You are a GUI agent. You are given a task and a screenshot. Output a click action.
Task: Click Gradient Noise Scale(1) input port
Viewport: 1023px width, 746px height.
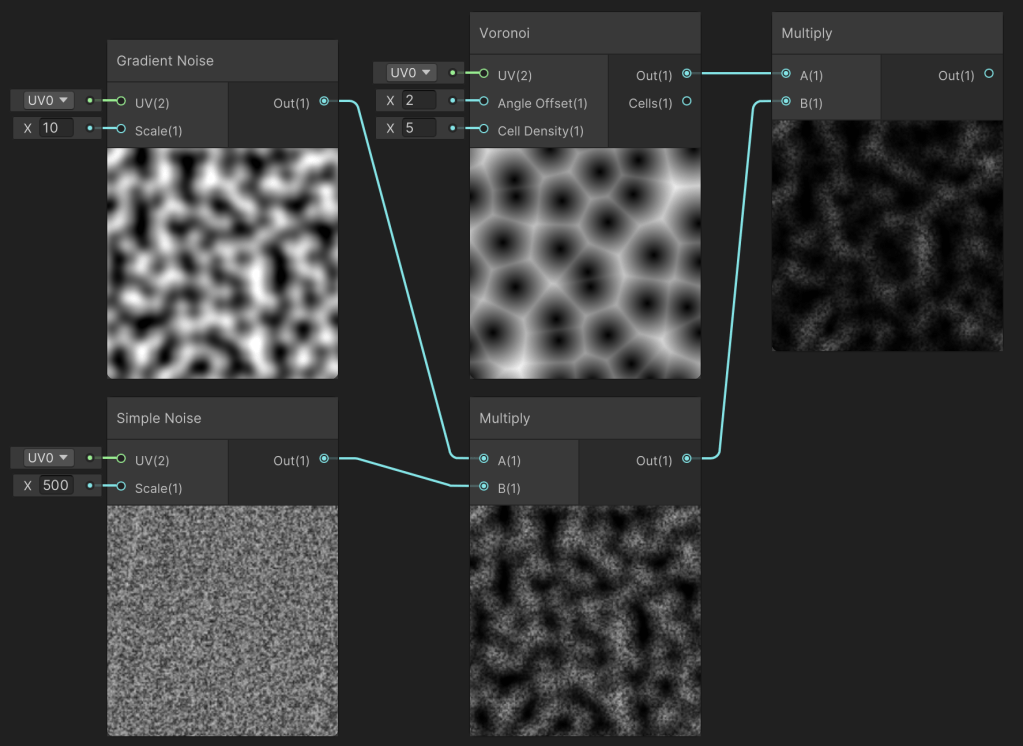[121, 129]
